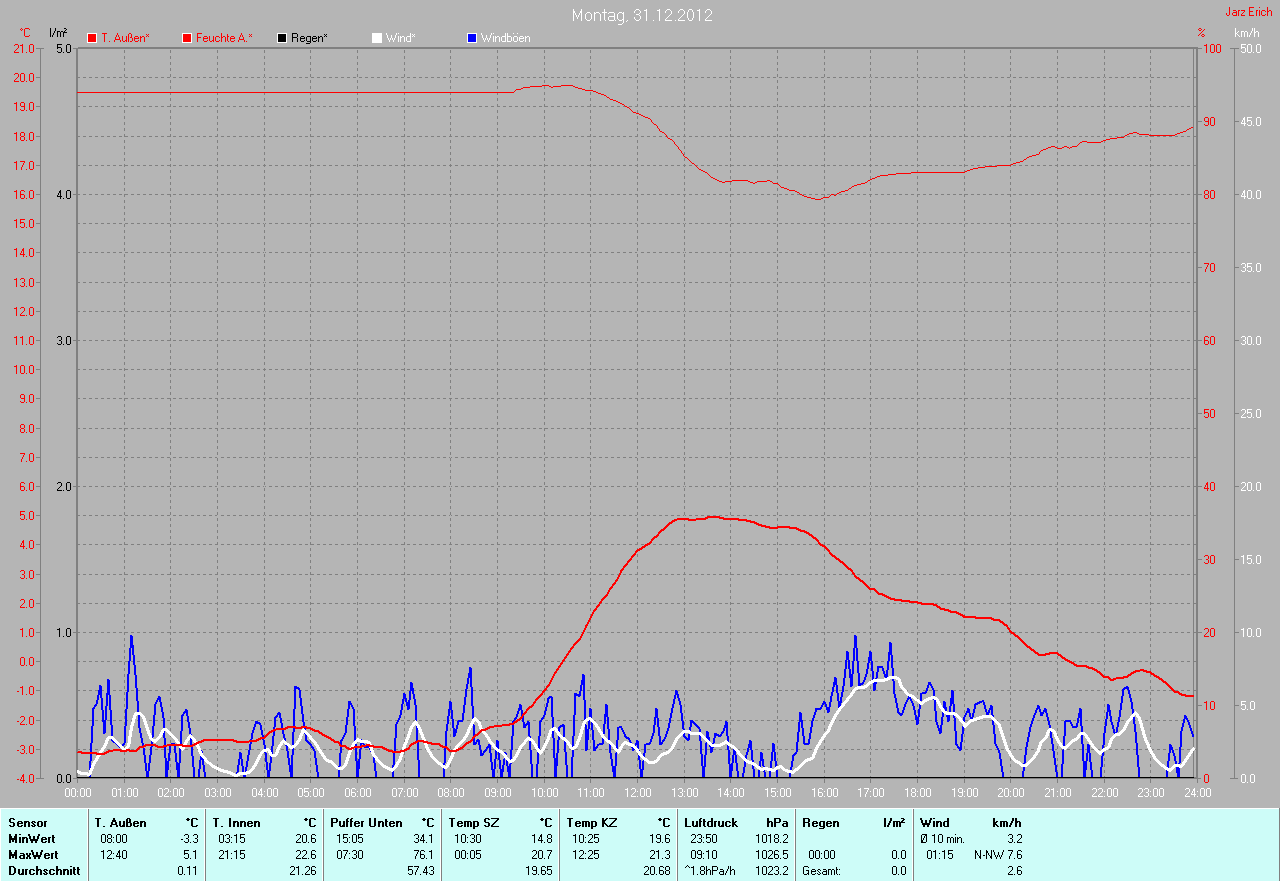This screenshot has height=881, width=1280.
Task: Click the '35.0' wind speed axis label
Action: [x=1251, y=267]
